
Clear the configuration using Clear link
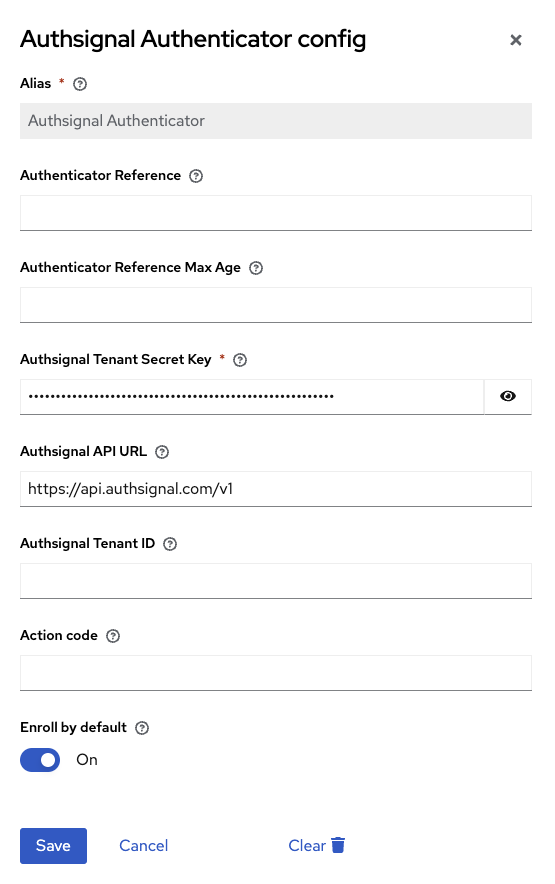pos(307,846)
